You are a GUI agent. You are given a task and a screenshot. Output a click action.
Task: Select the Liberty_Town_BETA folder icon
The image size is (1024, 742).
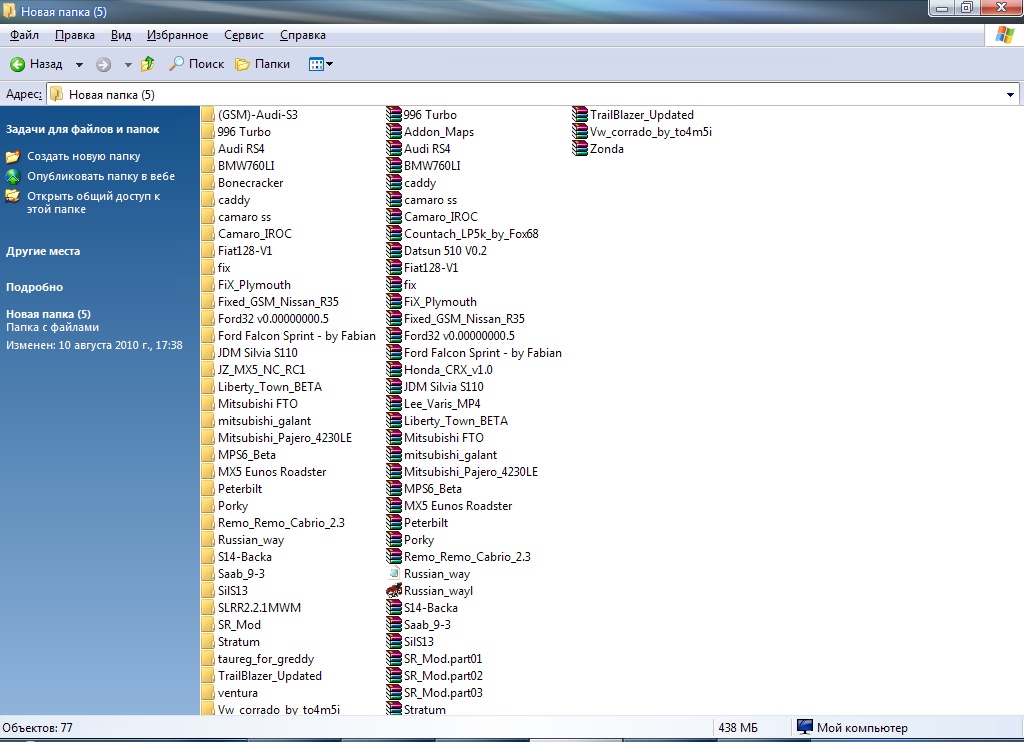click(x=208, y=387)
